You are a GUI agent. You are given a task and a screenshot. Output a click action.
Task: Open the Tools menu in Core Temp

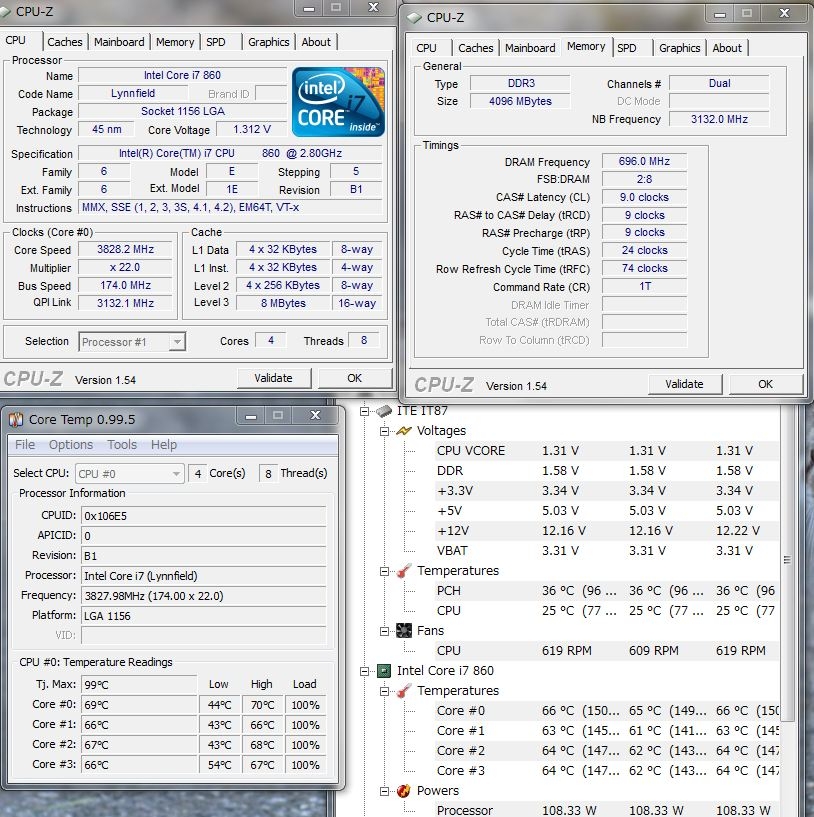(122, 444)
